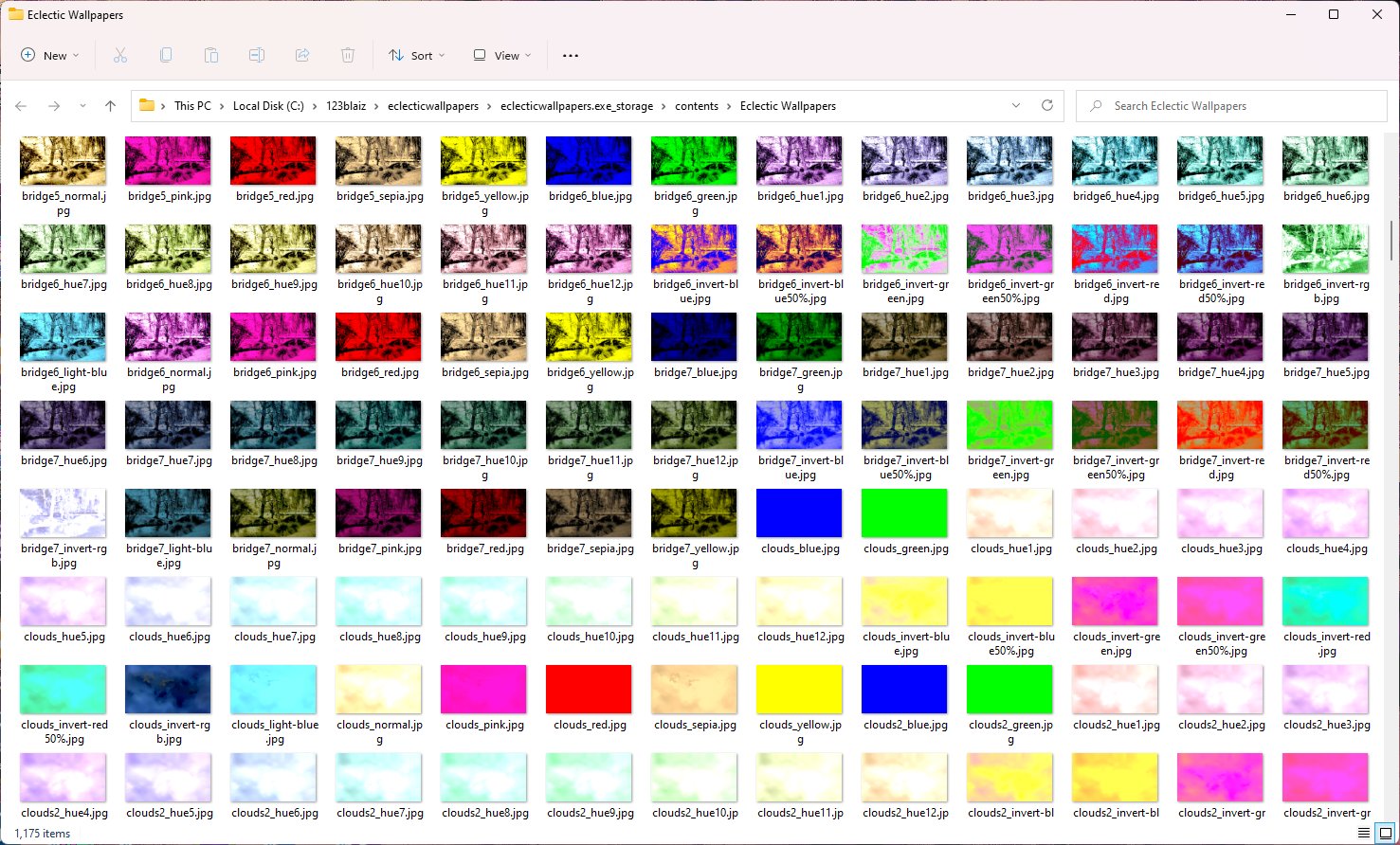Select bridge7_invert-rgb.jpg thumbnail

64,513
